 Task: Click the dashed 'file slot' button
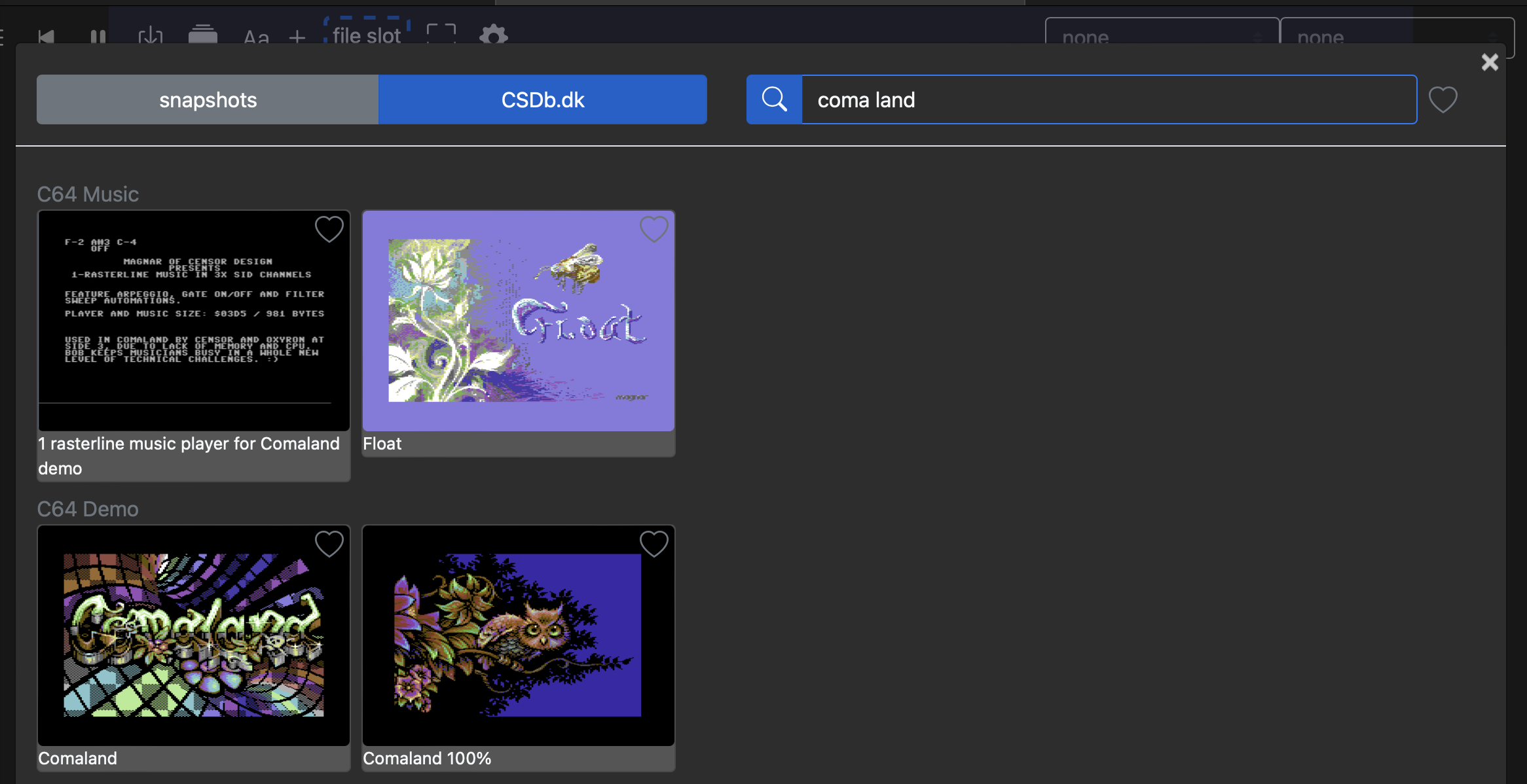pyautogui.click(x=365, y=35)
